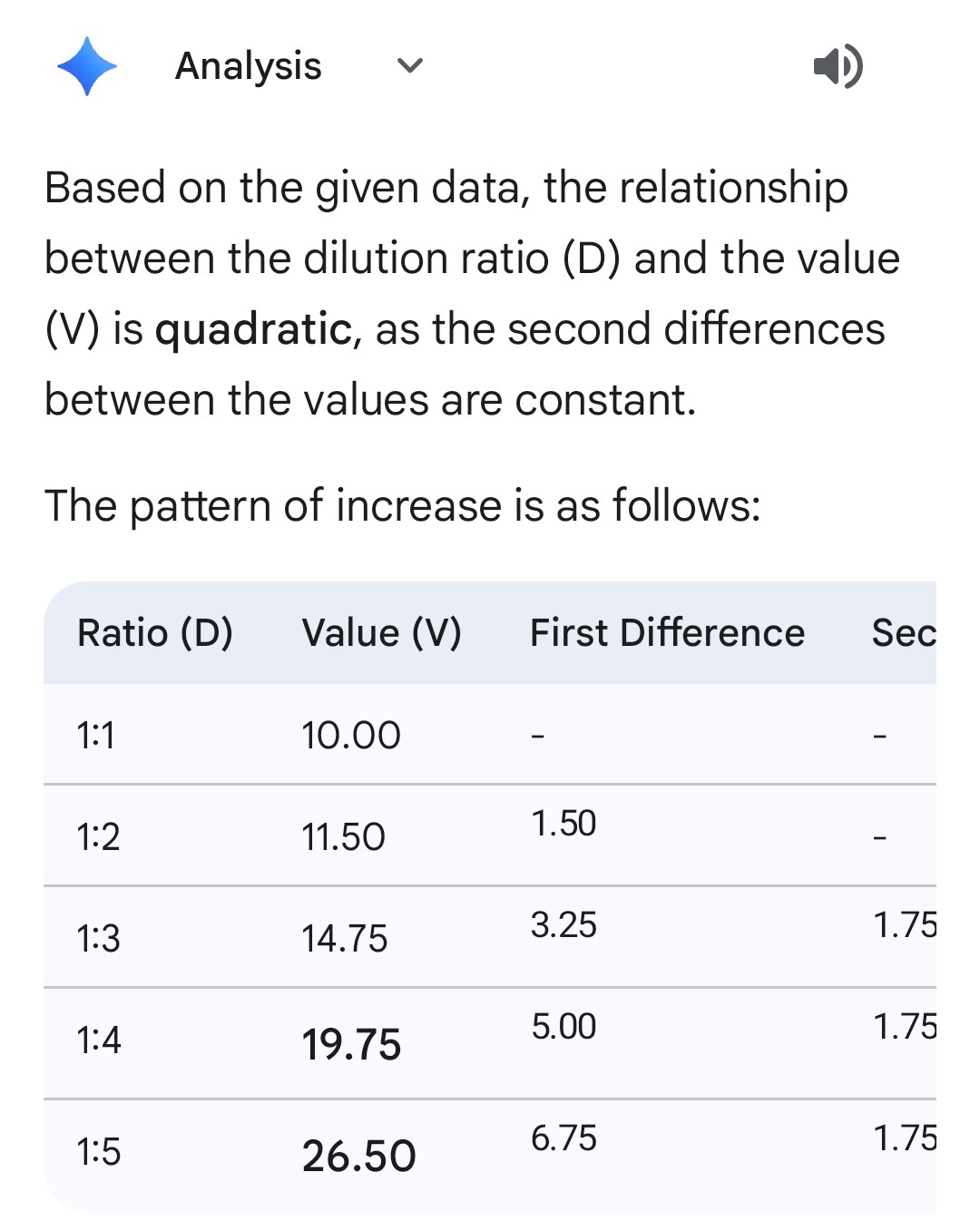Click the 1.50 first difference cell

point(563,824)
